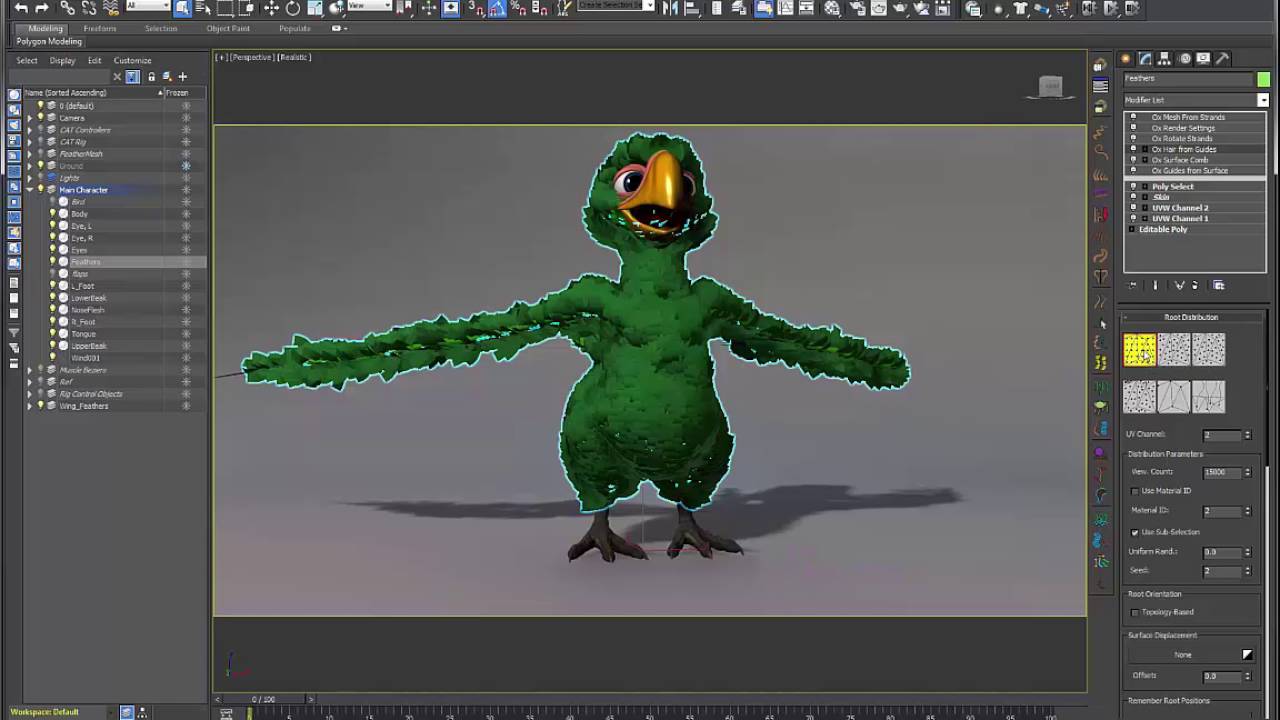Expand the Muscle Bezers layer
Image resolution: width=1280 pixels, height=720 pixels.
(x=29, y=370)
